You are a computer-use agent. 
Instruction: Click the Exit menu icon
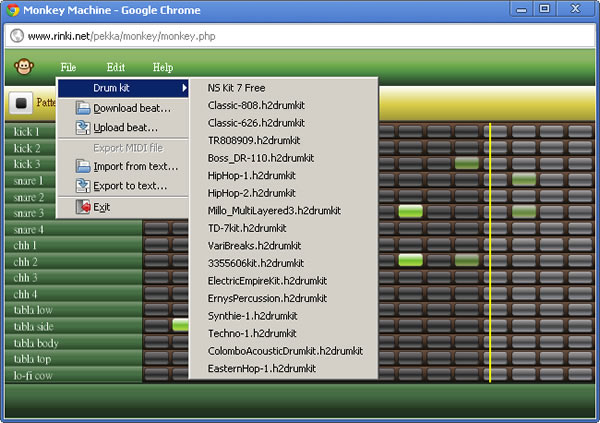click(83, 207)
